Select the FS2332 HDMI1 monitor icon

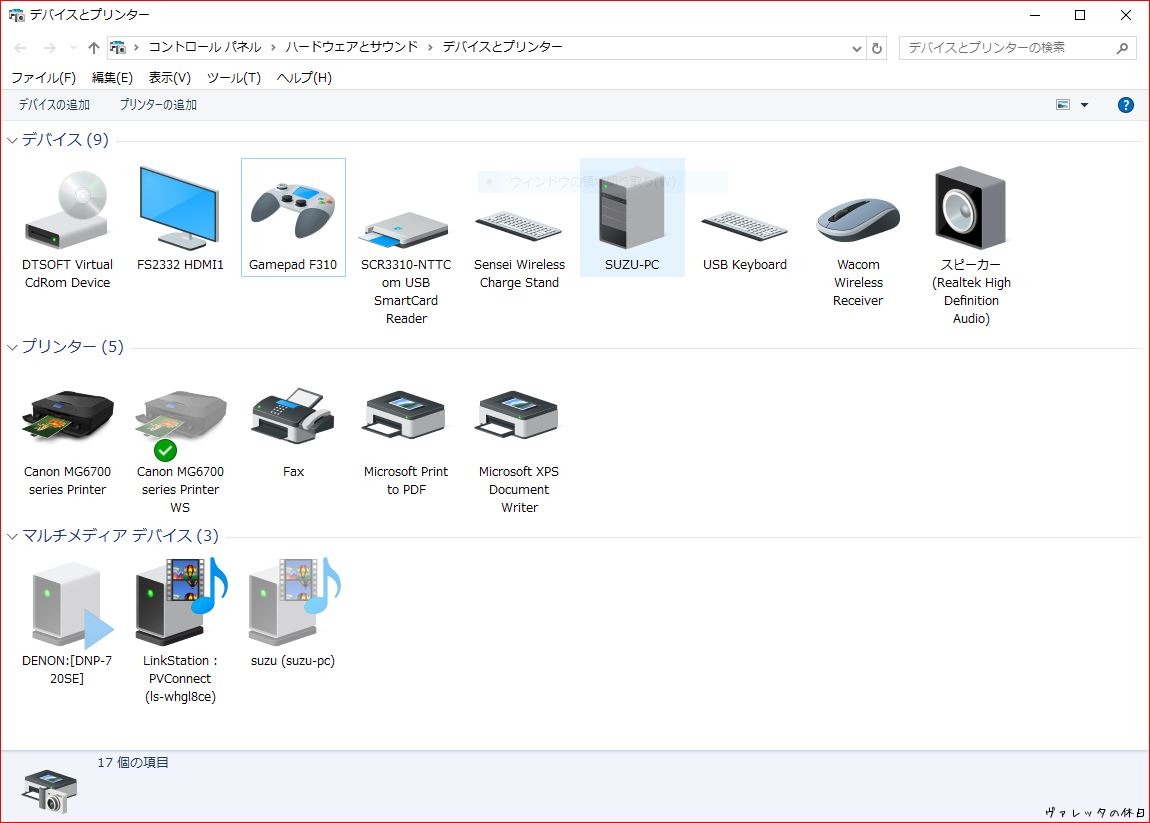[x=180, y=208]
